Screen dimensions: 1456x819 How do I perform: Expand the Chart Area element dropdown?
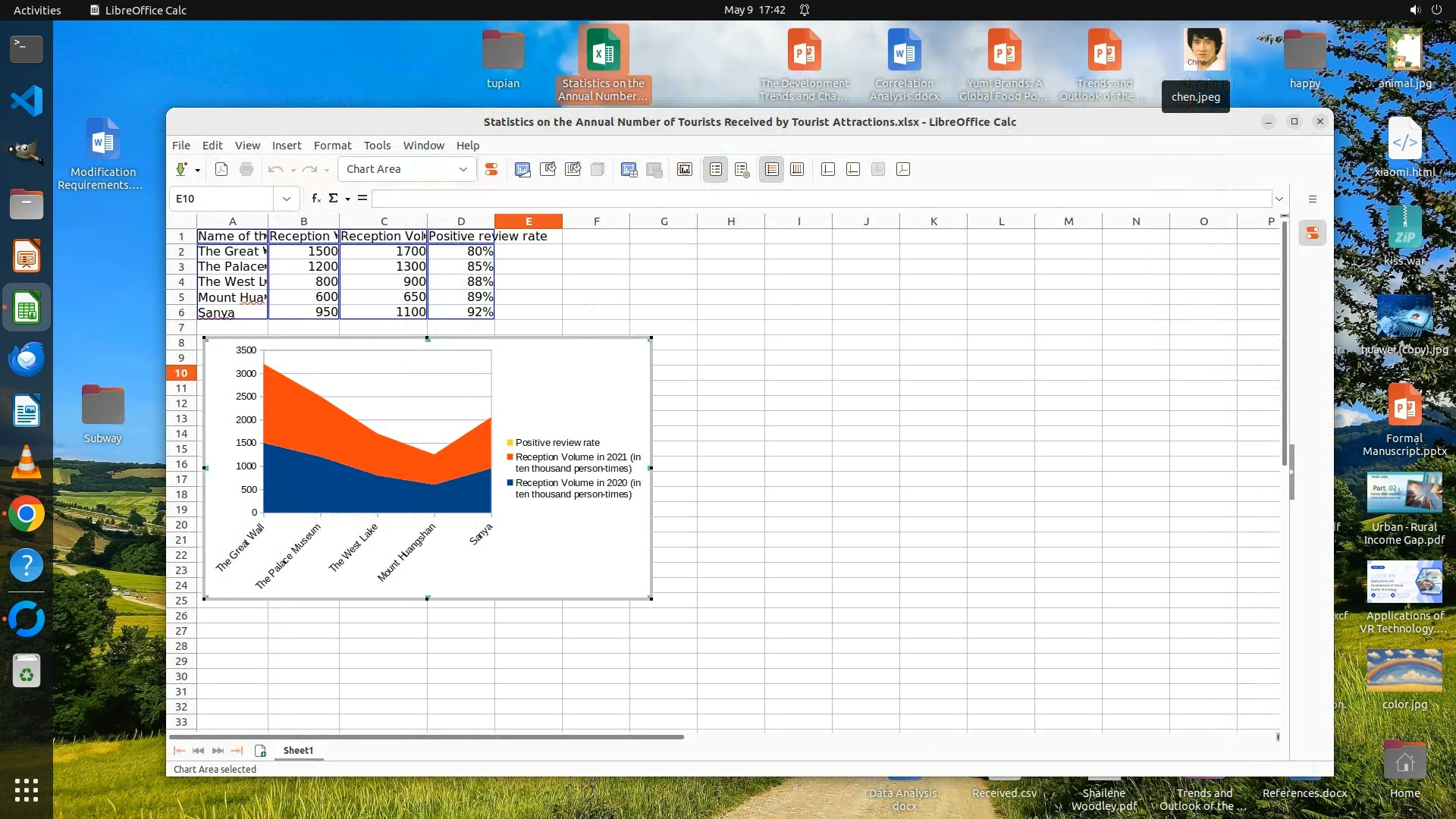[463, 169]
